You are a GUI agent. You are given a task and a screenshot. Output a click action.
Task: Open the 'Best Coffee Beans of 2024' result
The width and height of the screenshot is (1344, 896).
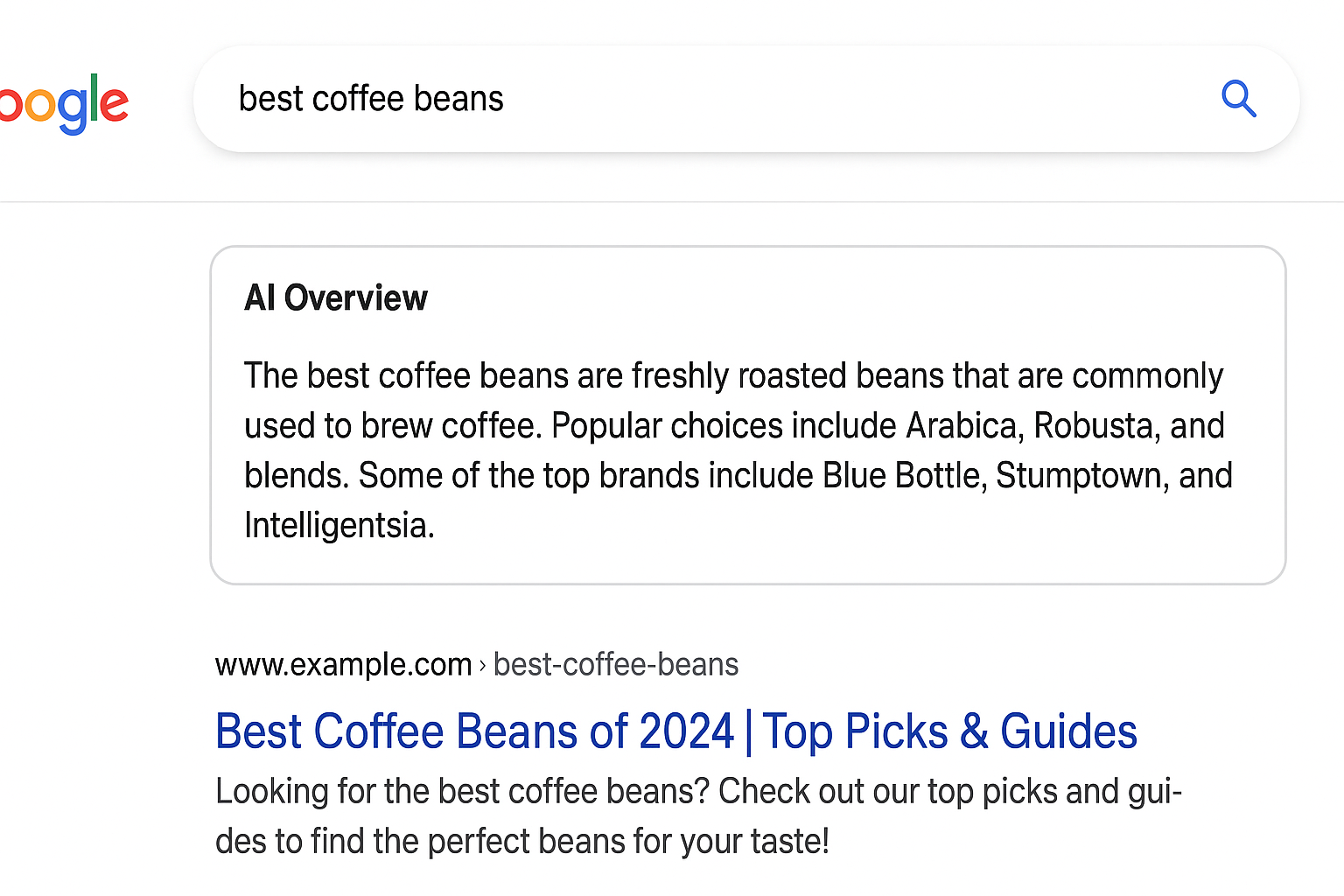pos(473,731)
